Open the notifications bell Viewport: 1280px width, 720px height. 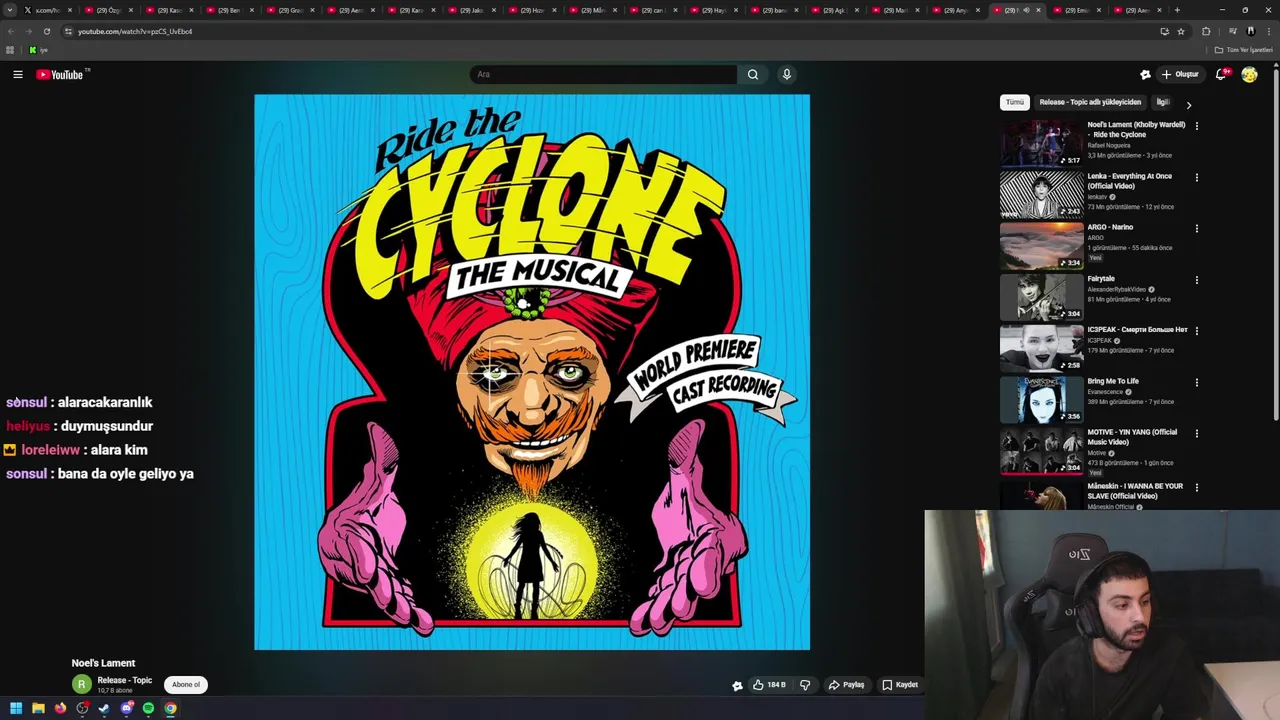(x=1221, y=74)
